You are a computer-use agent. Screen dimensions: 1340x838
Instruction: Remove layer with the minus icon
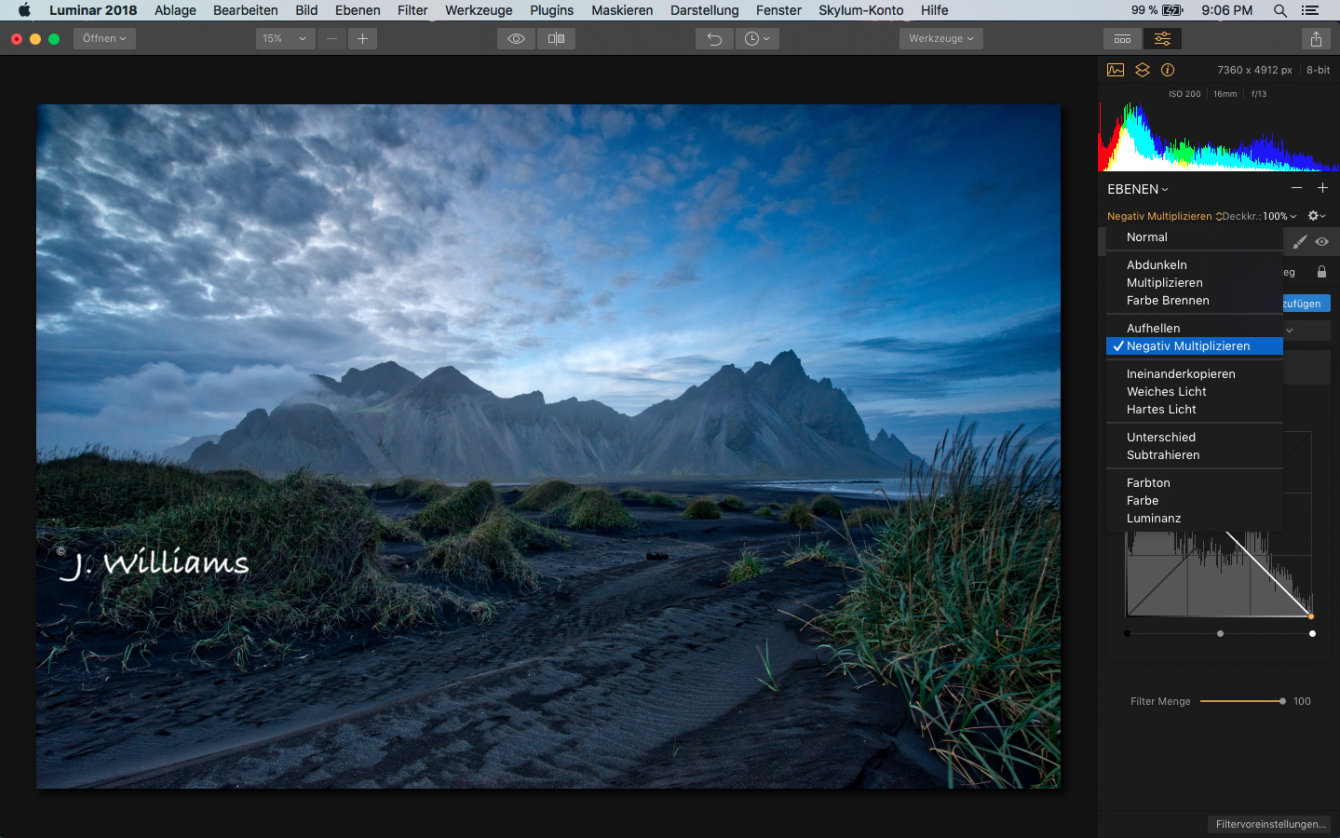tap(1297, 188)
